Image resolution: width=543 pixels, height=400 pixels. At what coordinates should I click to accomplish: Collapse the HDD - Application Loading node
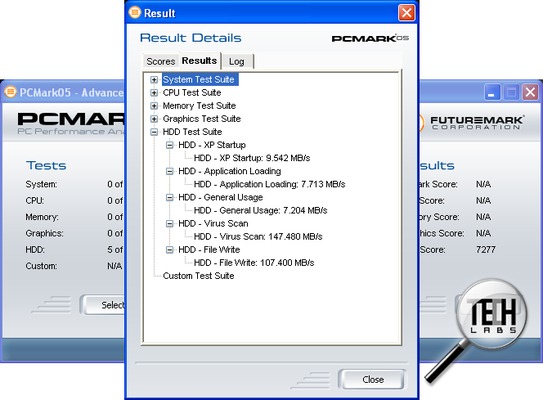coord(170,171)
